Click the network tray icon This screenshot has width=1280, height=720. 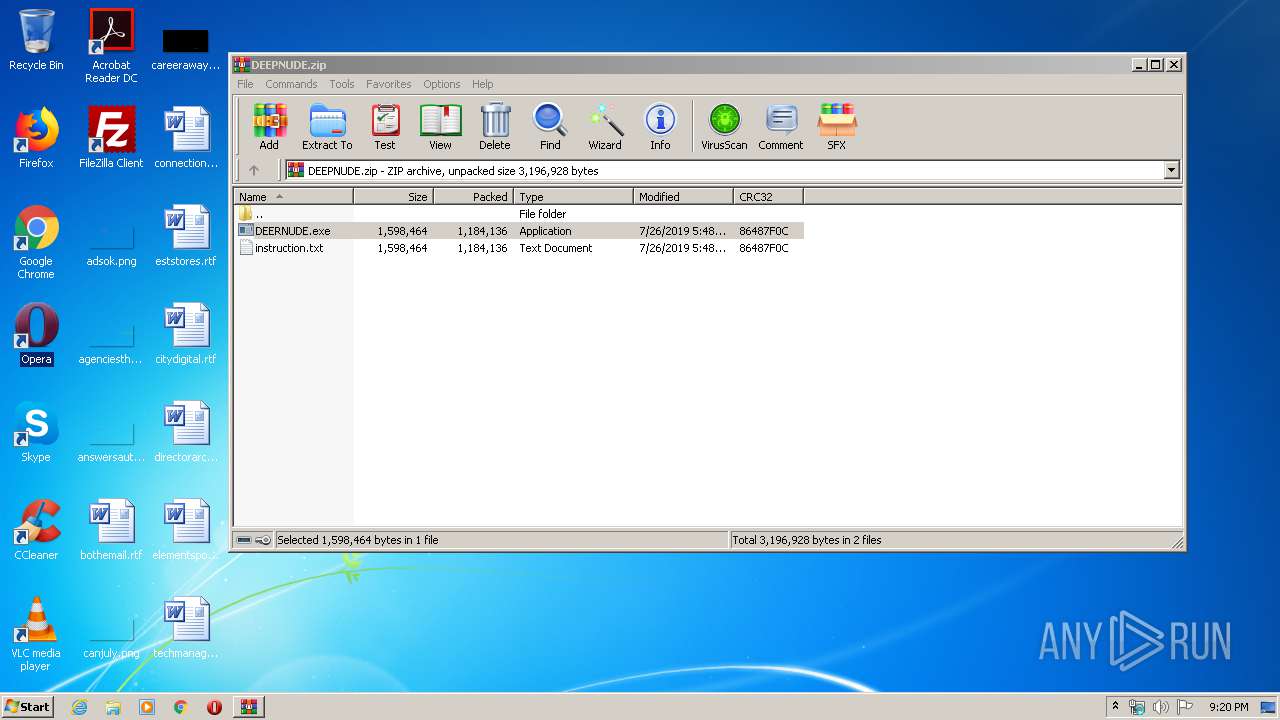pyautogui.click(x=1137, y=707)
